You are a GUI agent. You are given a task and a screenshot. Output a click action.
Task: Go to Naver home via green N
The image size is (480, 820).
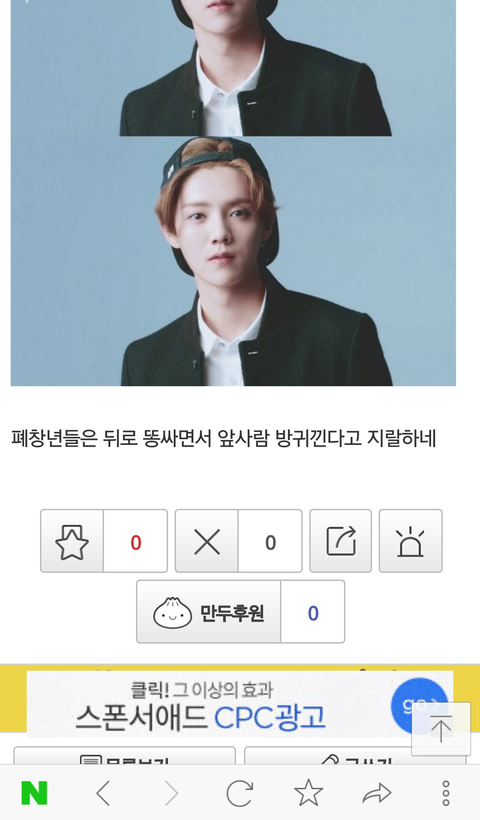coord(34,793)
